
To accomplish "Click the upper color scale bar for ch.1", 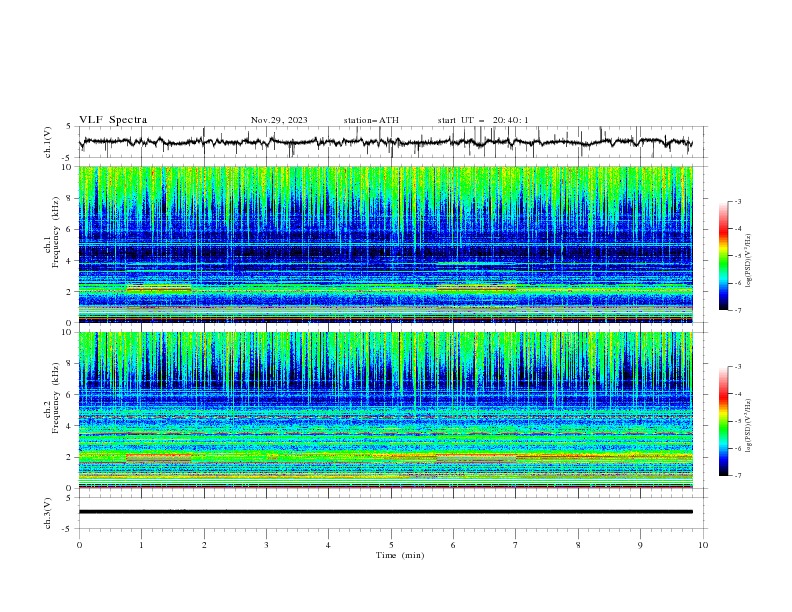I will coord(723,256).
